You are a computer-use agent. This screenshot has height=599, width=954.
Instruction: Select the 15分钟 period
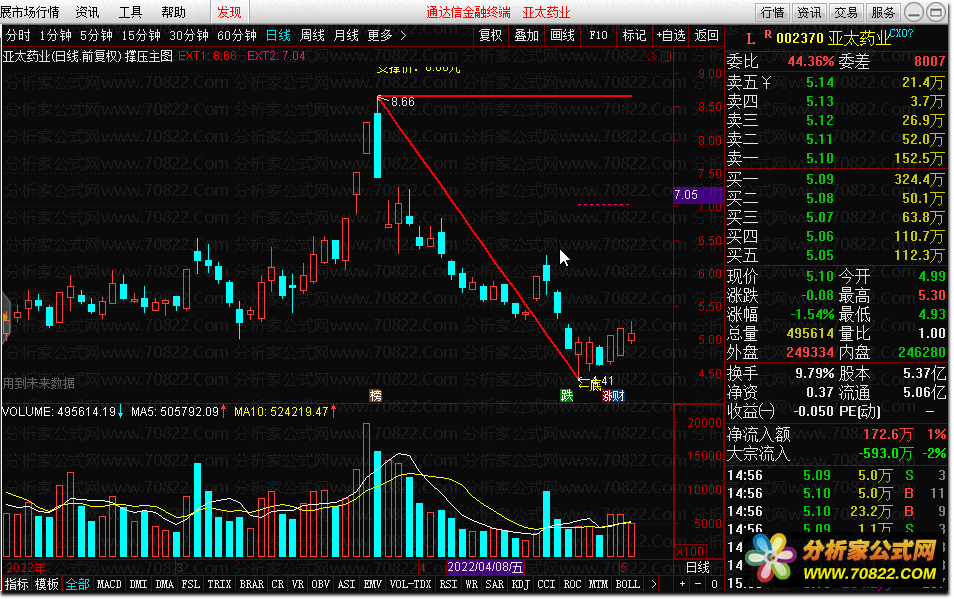click(x=141, y=36)
